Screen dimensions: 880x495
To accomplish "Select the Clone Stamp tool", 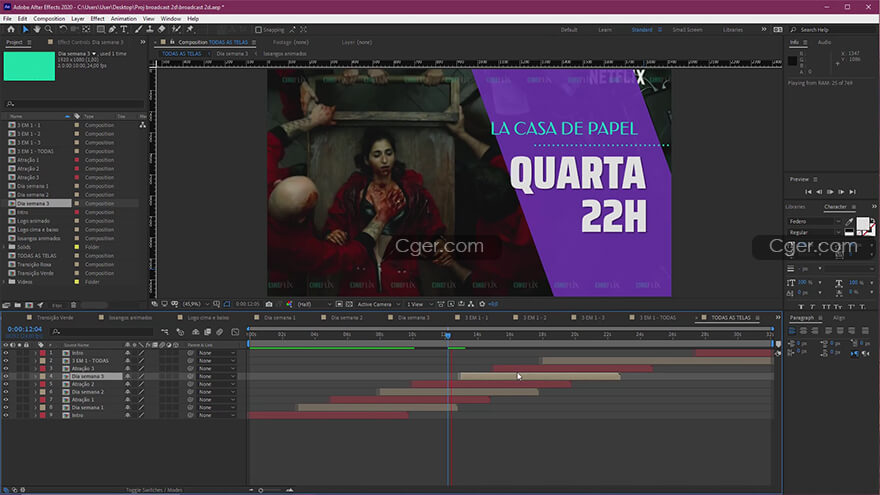I will pyautogui.click(x=150, y=29).
